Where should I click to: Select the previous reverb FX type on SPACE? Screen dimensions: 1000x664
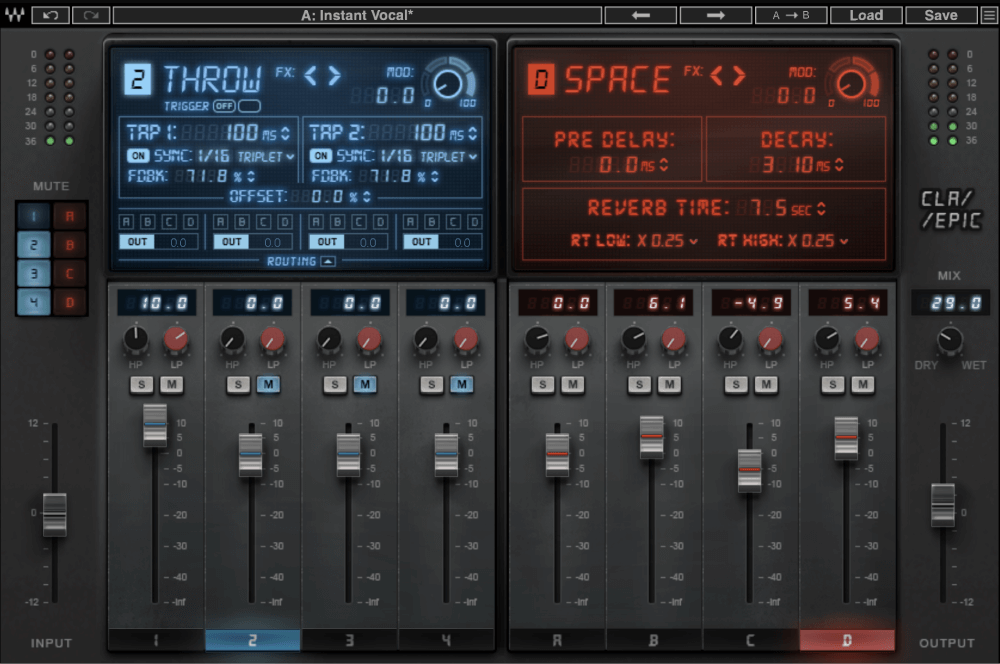[x=717, y=76]
